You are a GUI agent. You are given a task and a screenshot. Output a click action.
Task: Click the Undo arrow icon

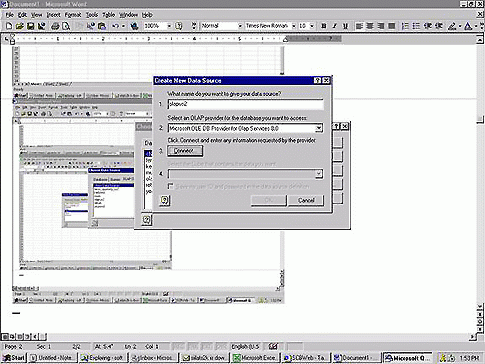coord(115,26)
